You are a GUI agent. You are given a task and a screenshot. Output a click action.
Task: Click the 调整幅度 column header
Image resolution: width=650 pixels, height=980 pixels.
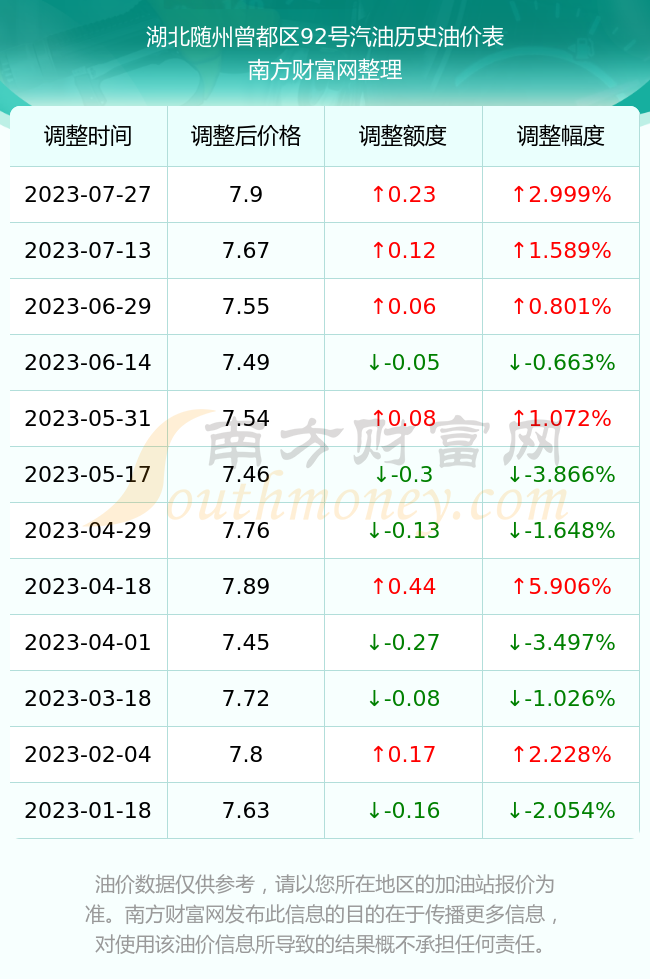coord(561,136)
